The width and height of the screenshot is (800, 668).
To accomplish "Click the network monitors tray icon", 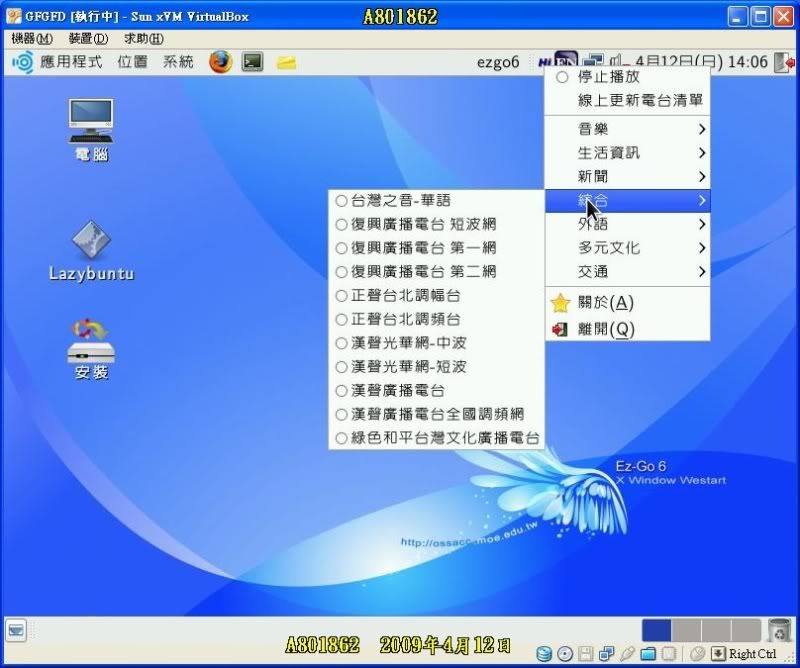I will point(593,60).
